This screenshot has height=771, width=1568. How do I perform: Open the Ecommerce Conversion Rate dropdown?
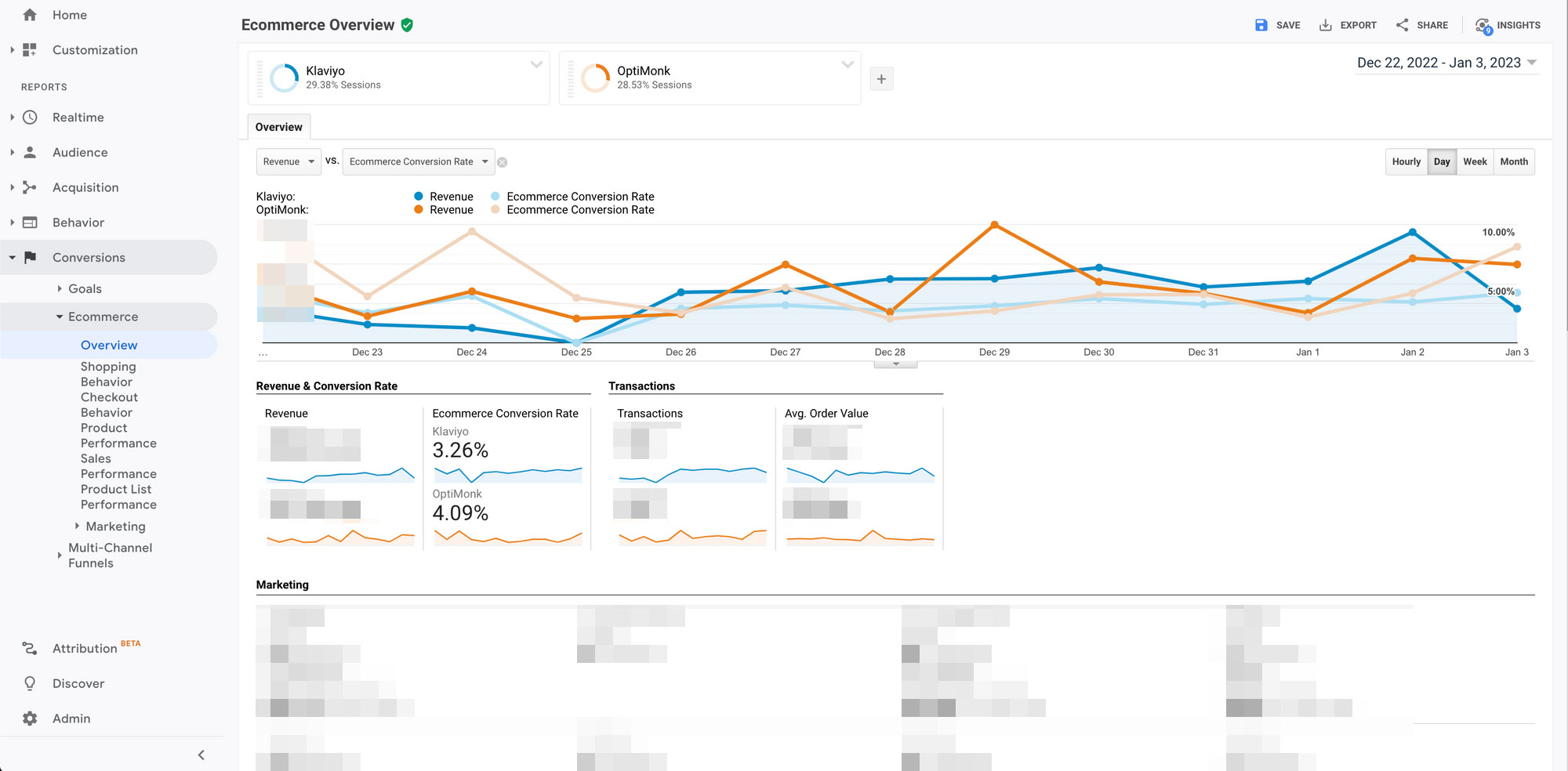419,161
